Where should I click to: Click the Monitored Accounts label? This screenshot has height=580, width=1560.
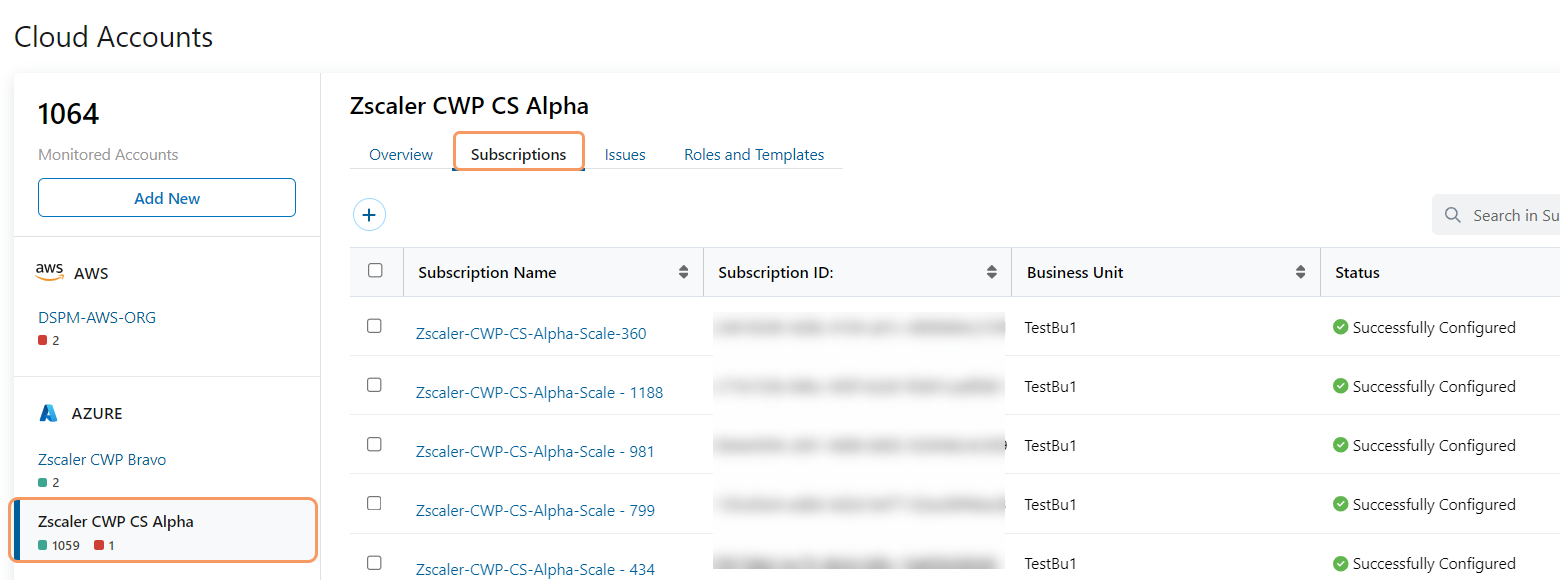click(x=108, y=154)
